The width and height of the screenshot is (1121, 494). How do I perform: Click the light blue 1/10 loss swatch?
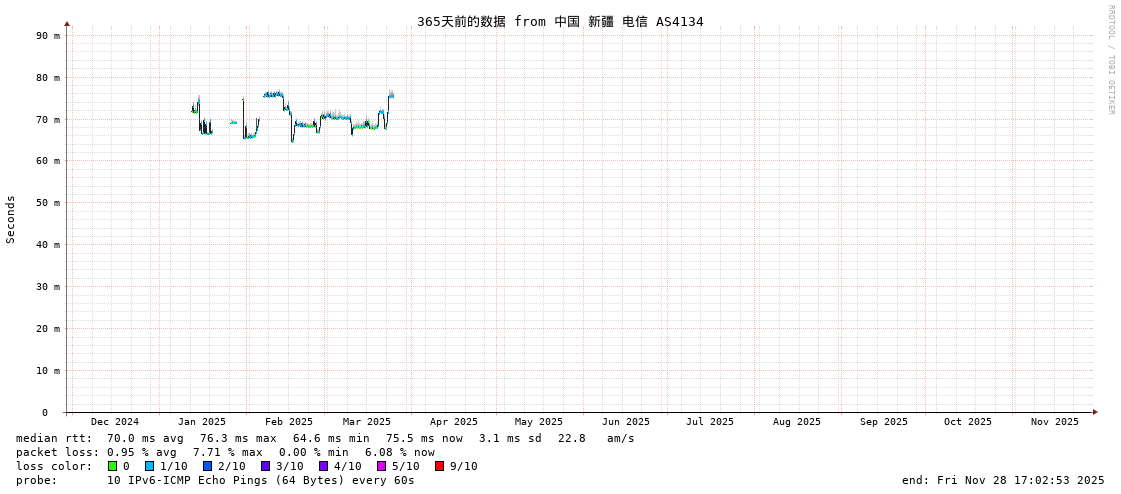(x=149, y=466)
